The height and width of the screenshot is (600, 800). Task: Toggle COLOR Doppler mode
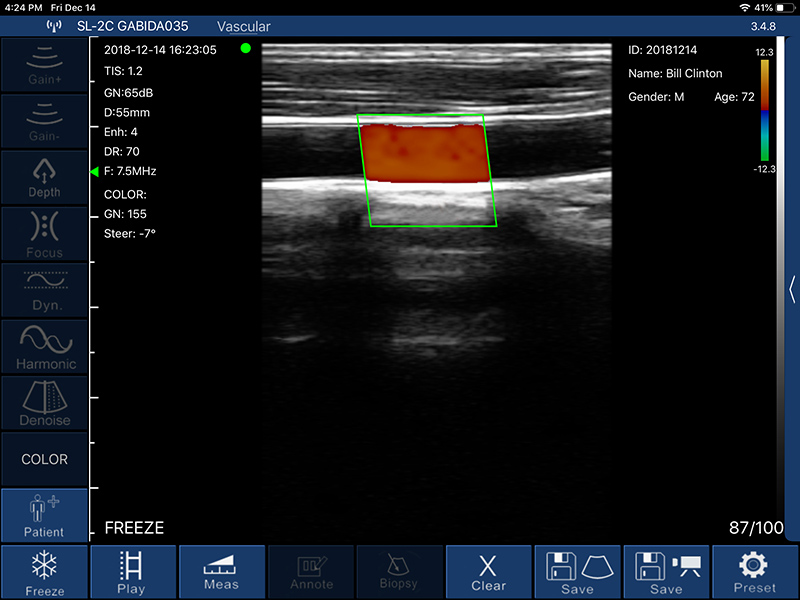coord(44,459)
